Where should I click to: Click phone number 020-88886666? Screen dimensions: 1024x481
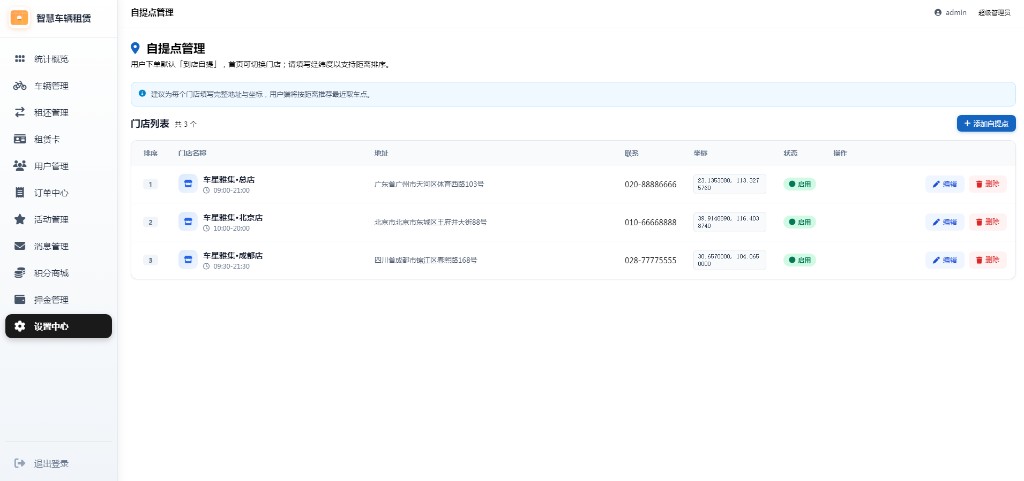650,184
